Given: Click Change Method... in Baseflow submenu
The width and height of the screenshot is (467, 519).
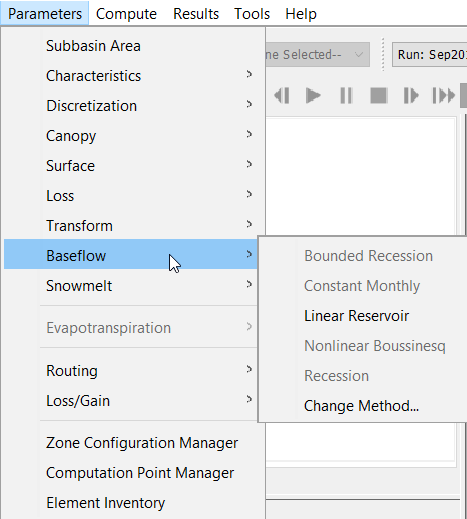Looking at the screenshot, I should pos(363,406).
